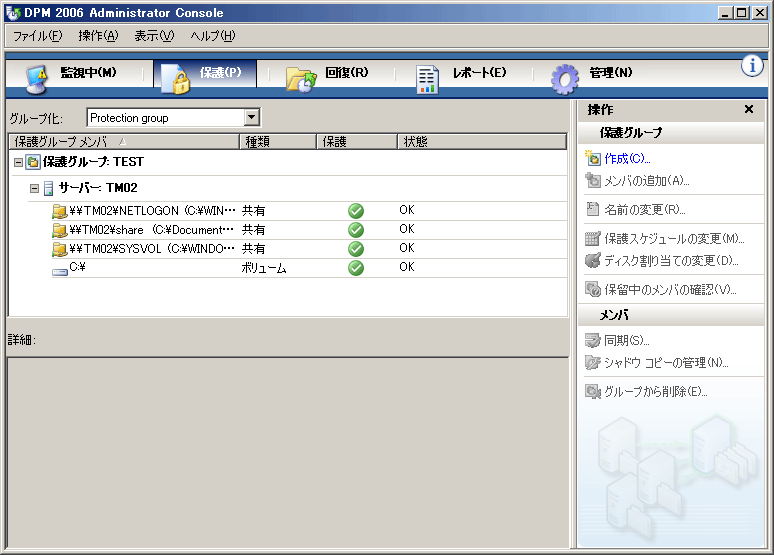The height and width of the screenshot is (555, 774).
Task: Click the padlock document icon of 保護 tab
Action: (176, 79)
